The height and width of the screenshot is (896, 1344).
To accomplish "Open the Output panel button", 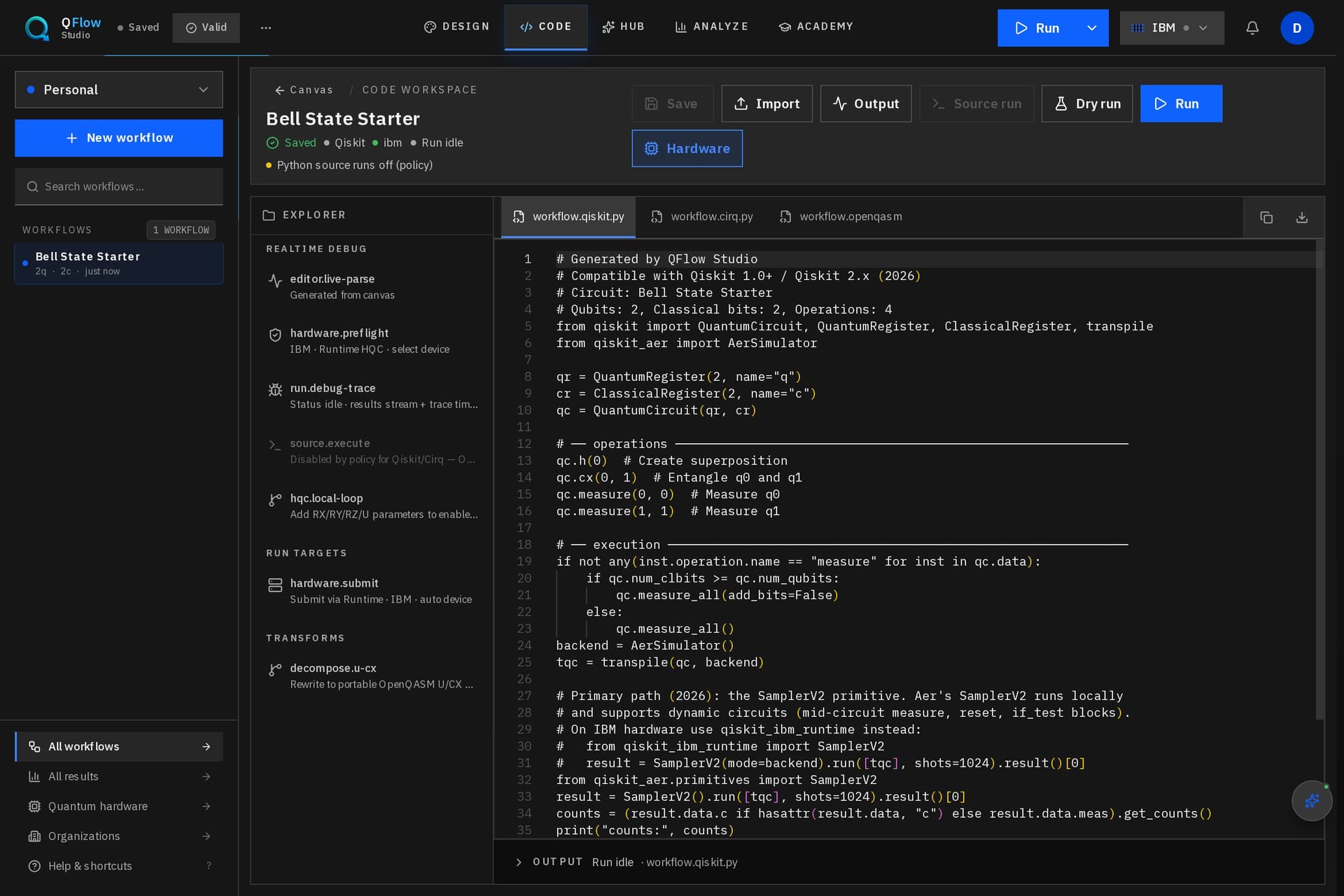I will point(866,104).
